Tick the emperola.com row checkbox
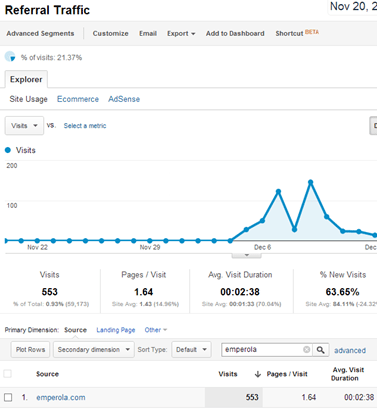377x412 pixels. (8, 397)
